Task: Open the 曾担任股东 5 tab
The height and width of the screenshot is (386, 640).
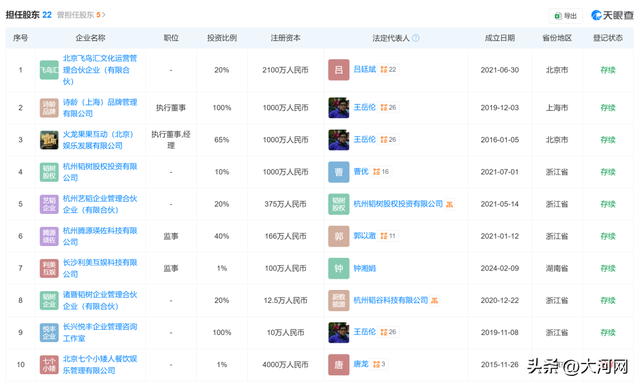Action: point(81,15)
